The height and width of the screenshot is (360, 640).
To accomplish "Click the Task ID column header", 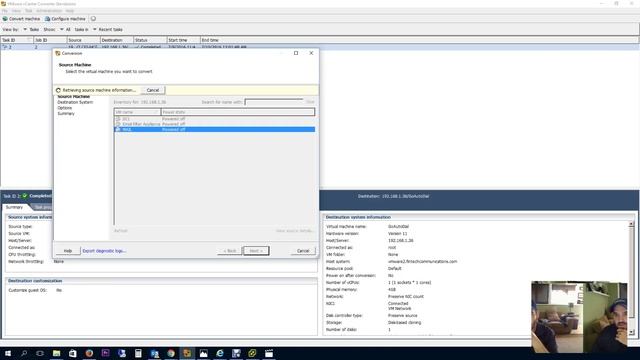I will click(16, 40).
